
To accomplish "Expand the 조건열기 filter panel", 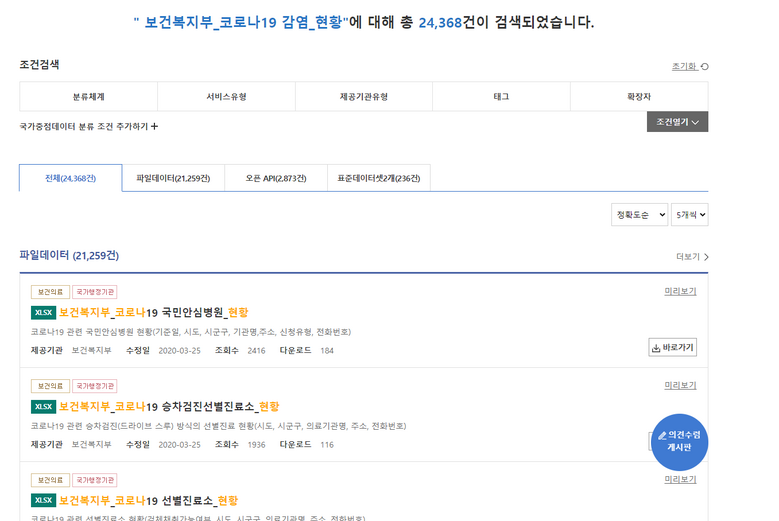I will (x=677, y=122).
